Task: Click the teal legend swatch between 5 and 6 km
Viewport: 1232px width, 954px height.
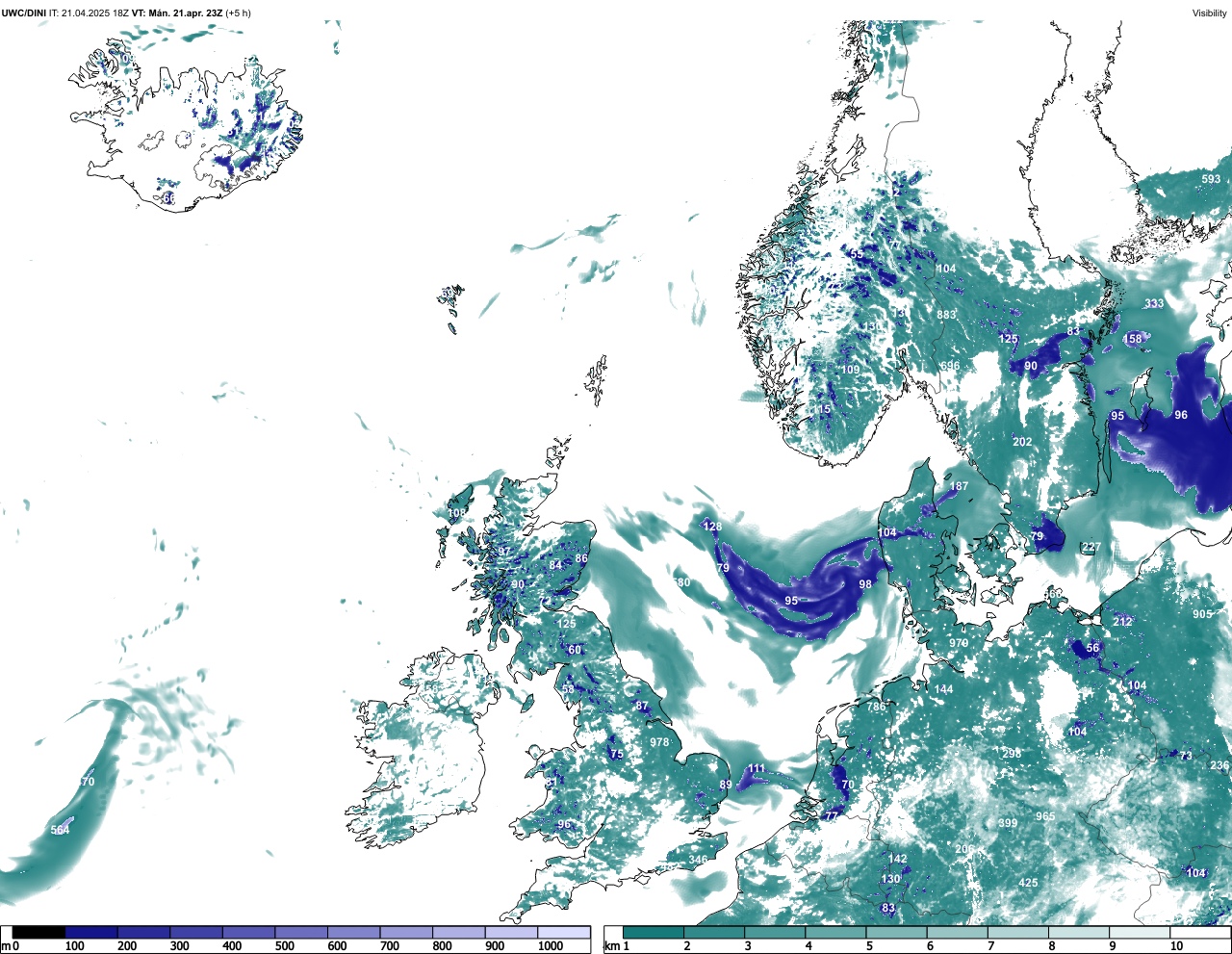Action: pyautogui.click(x=897, y=933)
